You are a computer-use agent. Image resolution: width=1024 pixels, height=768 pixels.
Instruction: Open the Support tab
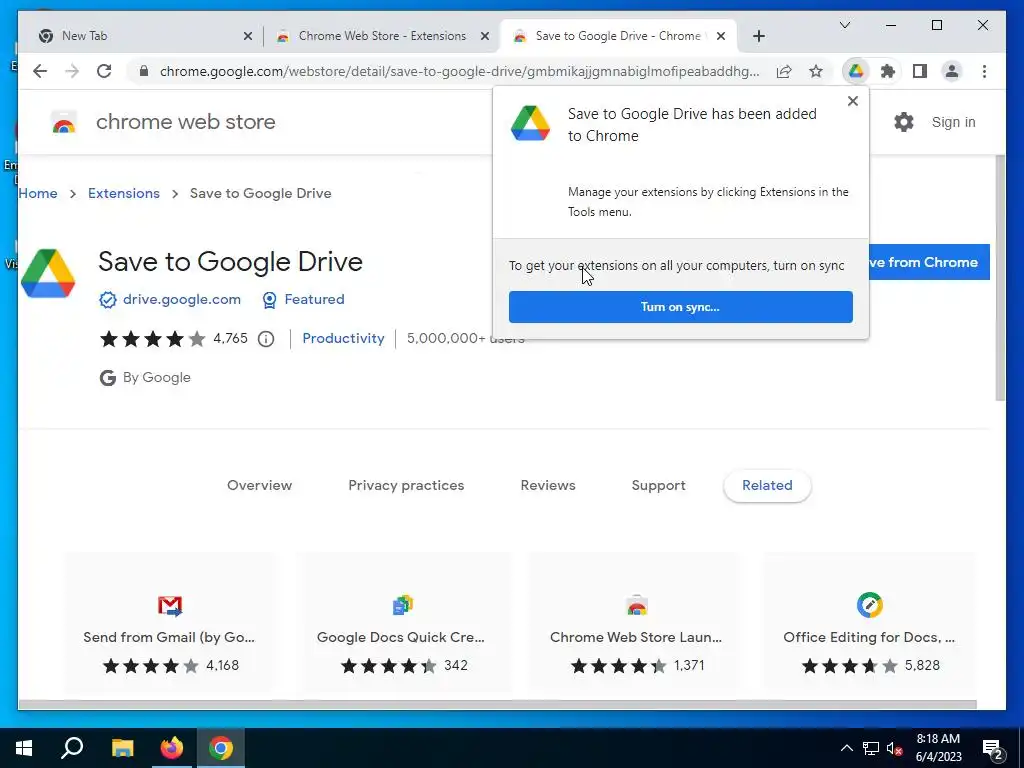[x=658, y=485]
